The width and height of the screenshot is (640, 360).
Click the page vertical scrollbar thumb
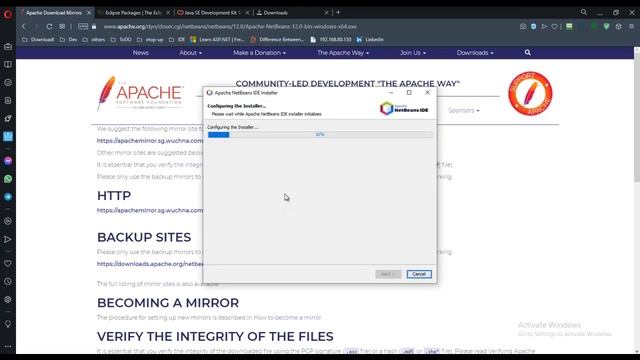point(636,118)
